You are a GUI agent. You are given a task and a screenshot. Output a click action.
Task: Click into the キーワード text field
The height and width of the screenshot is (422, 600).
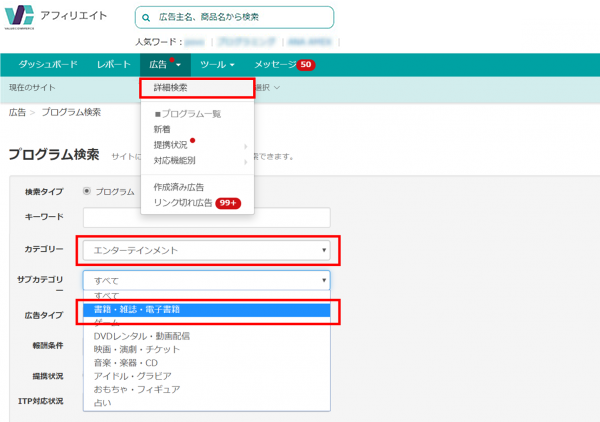(207, 218)
